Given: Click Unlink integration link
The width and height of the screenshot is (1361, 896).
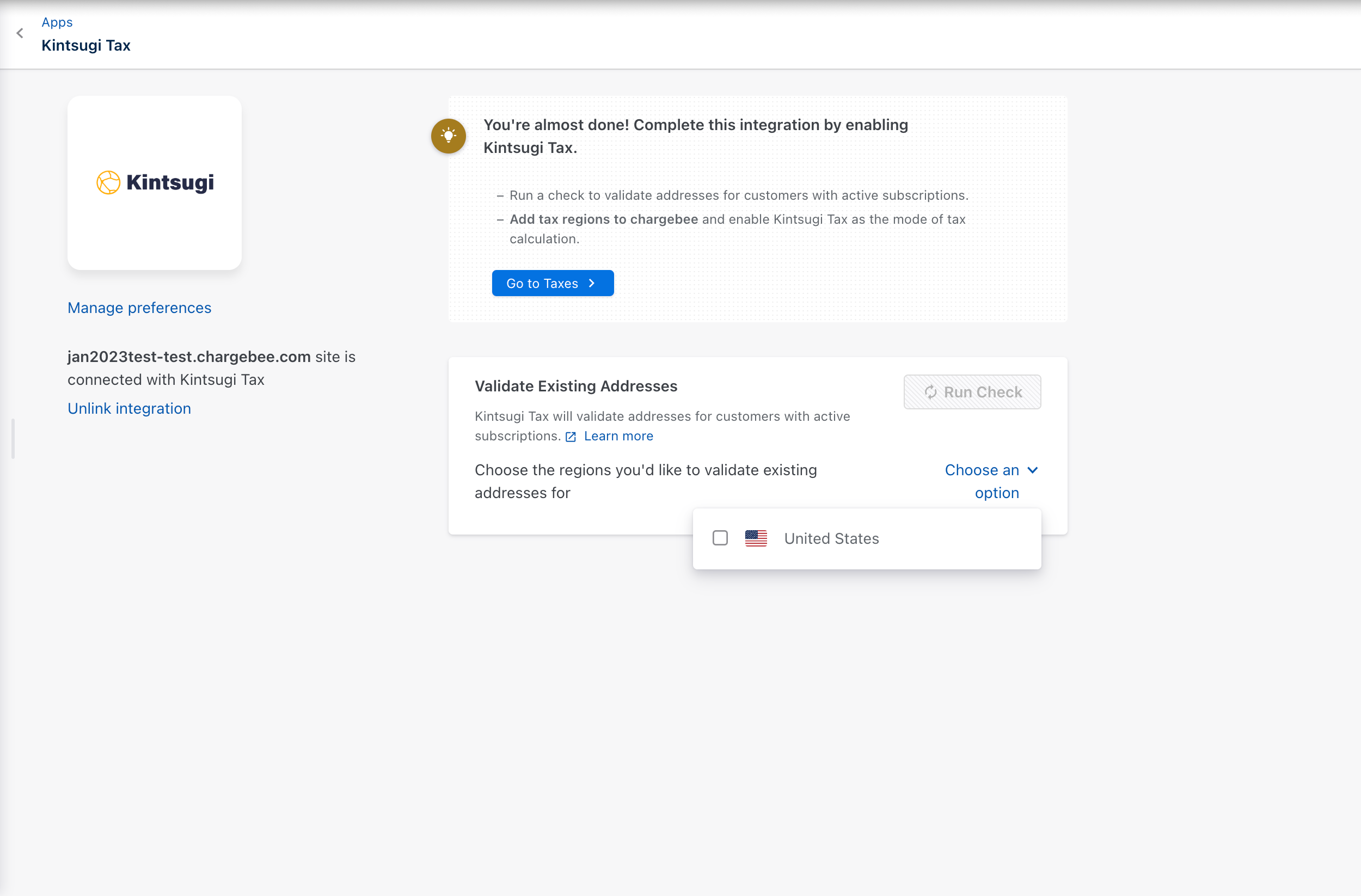Looking at the screenshot, I should coord(129,408).
